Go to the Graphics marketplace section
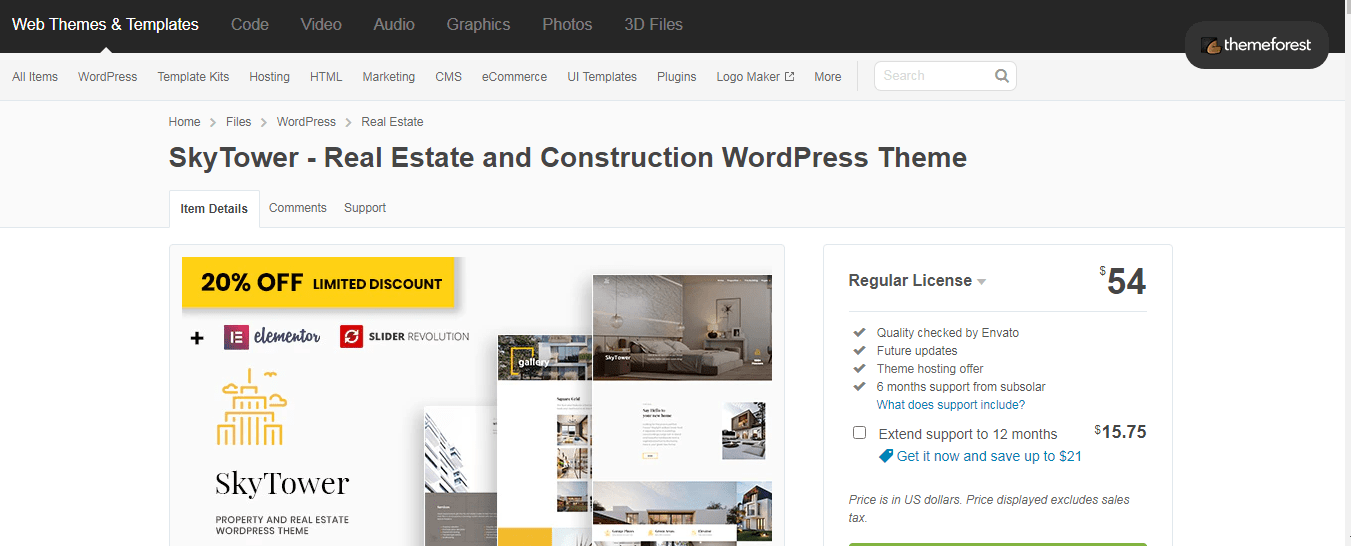Image resolution: width=1351 pixels, height=546 pixels. [x=478, y=25]
